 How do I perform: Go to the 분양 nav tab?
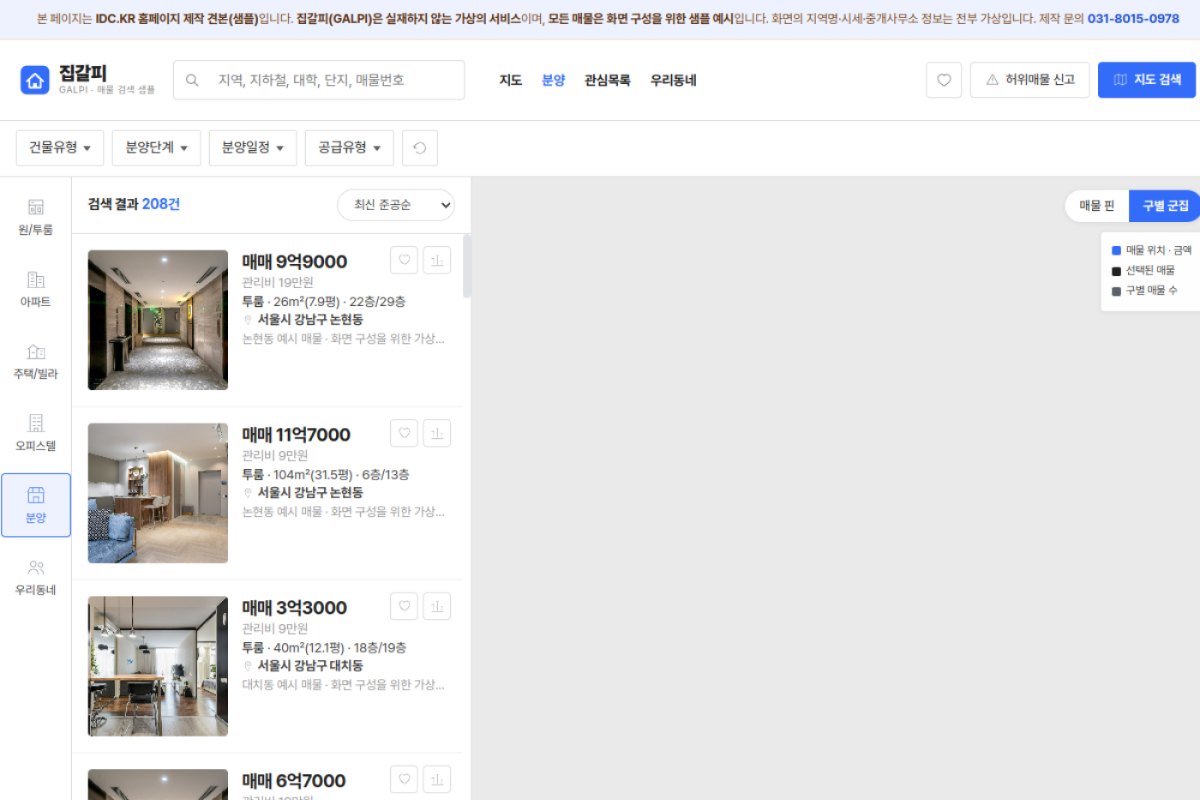553,80
